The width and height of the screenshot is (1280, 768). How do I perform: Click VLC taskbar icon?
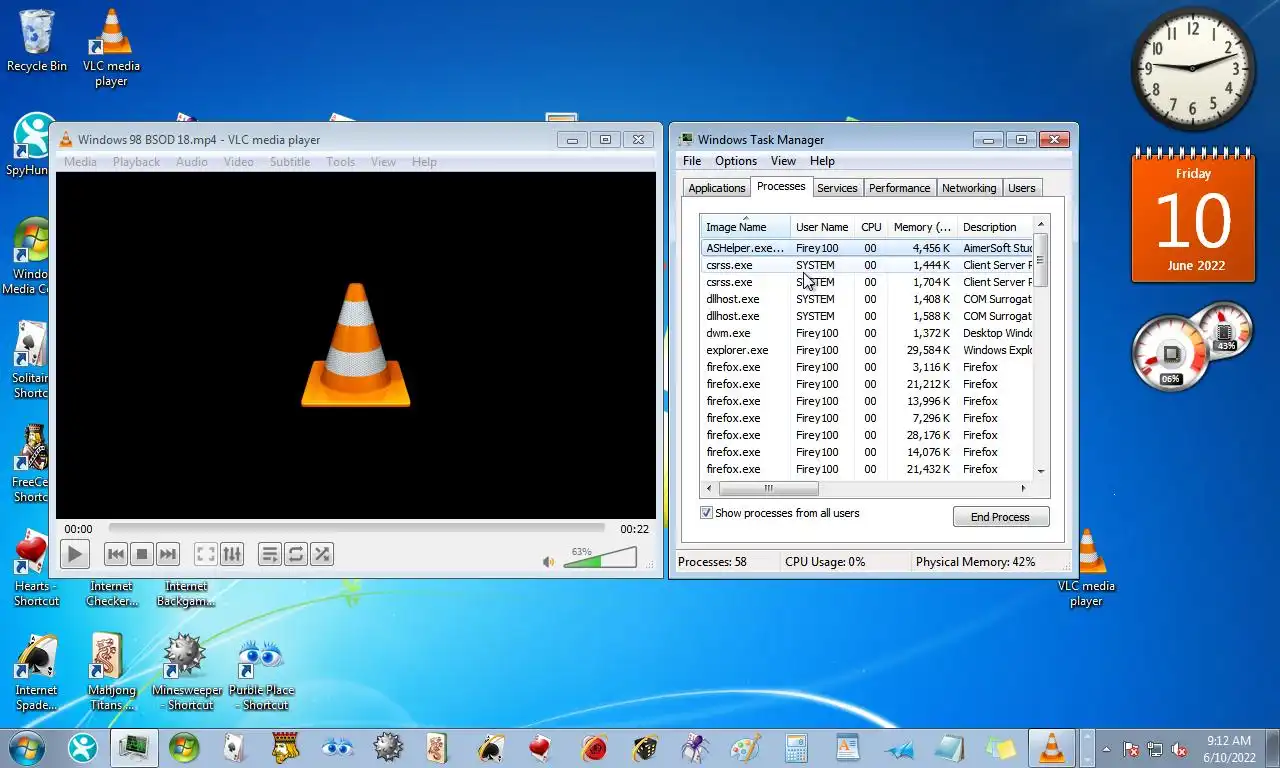[1051, 747]
